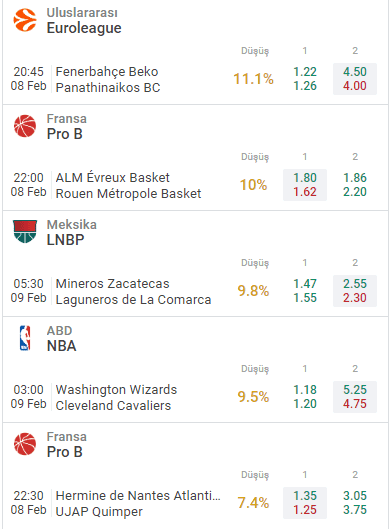Select highlighted 1.80/1.62 odds for ALM Évreux

[305, 185]
